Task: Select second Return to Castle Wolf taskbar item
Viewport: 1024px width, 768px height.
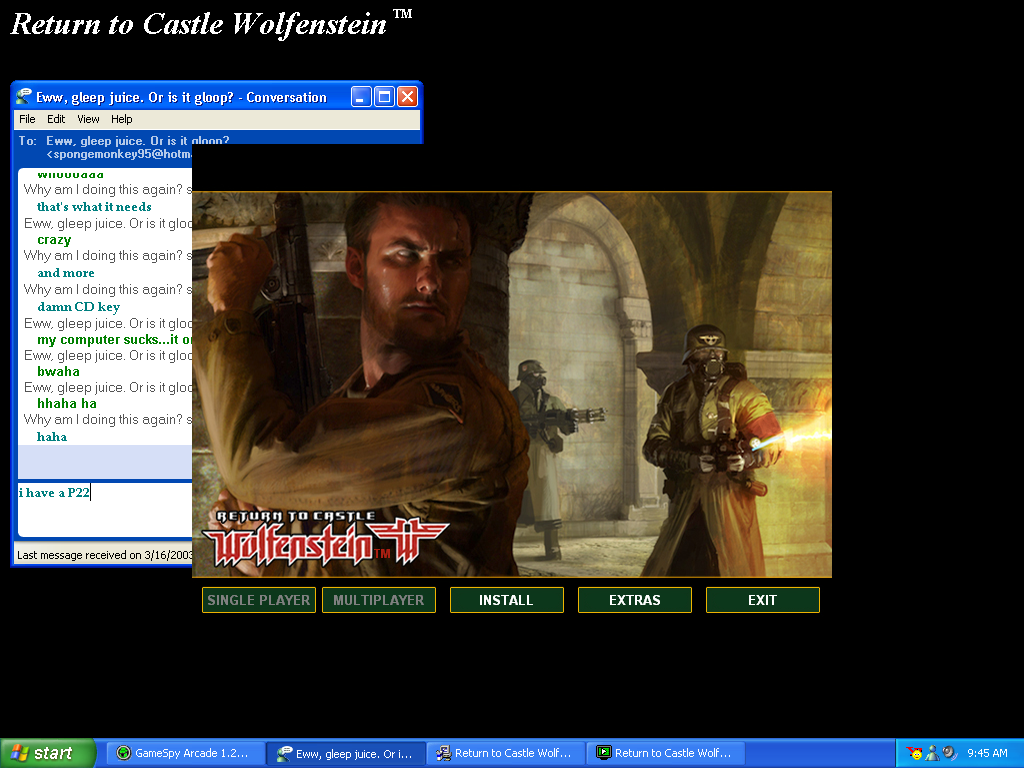Action: click(x=666, y=753)
